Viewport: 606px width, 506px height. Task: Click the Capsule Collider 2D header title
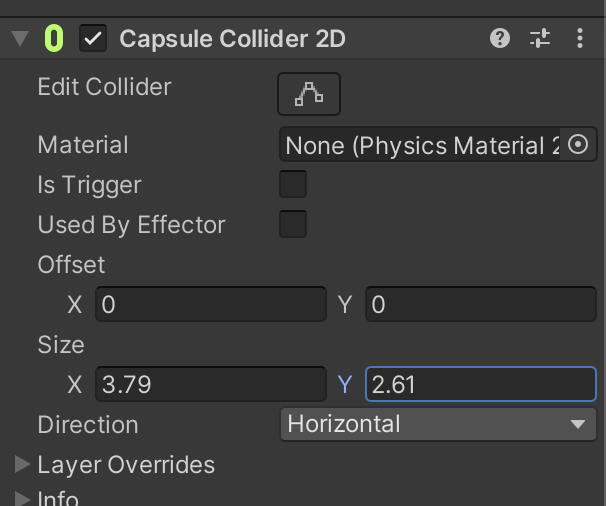233,39
